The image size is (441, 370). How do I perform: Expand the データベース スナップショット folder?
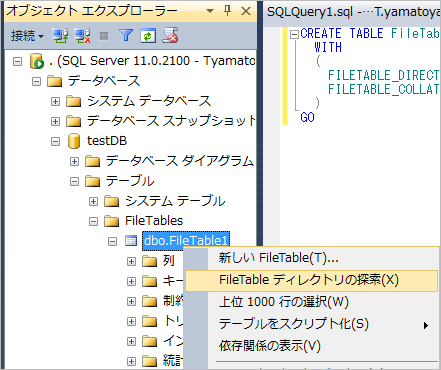[55, 121]
